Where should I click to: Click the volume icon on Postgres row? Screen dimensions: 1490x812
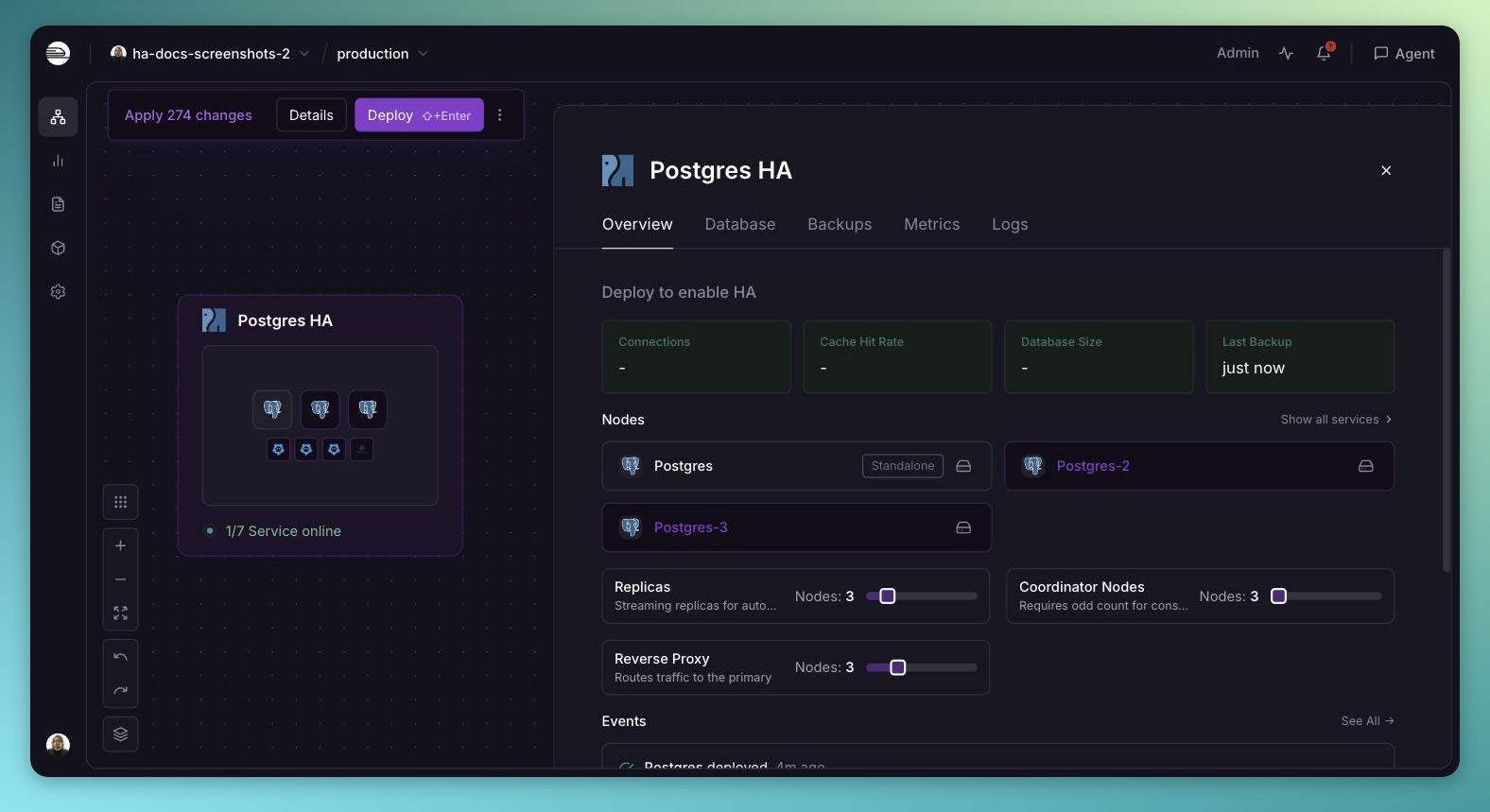963,466
